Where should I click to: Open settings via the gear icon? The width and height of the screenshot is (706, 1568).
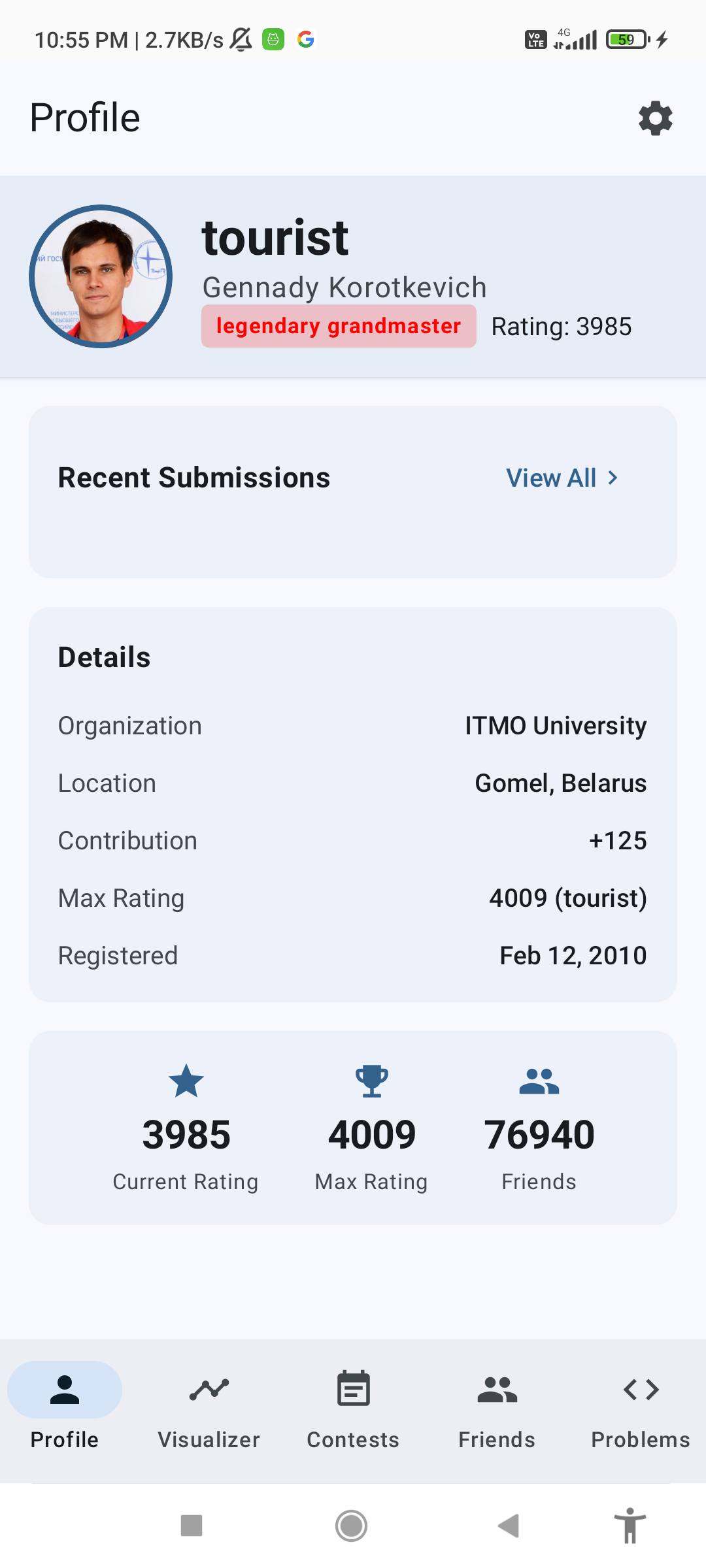click(x=656, y=118)
